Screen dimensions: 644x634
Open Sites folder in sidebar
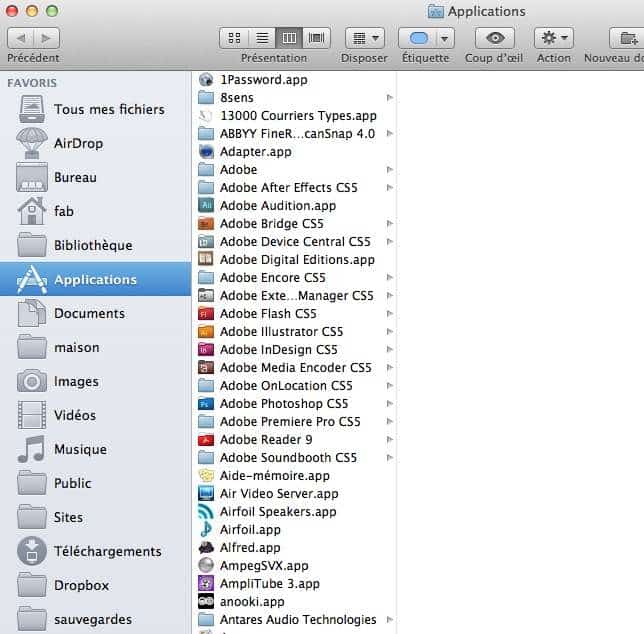[x=96, y=517]
